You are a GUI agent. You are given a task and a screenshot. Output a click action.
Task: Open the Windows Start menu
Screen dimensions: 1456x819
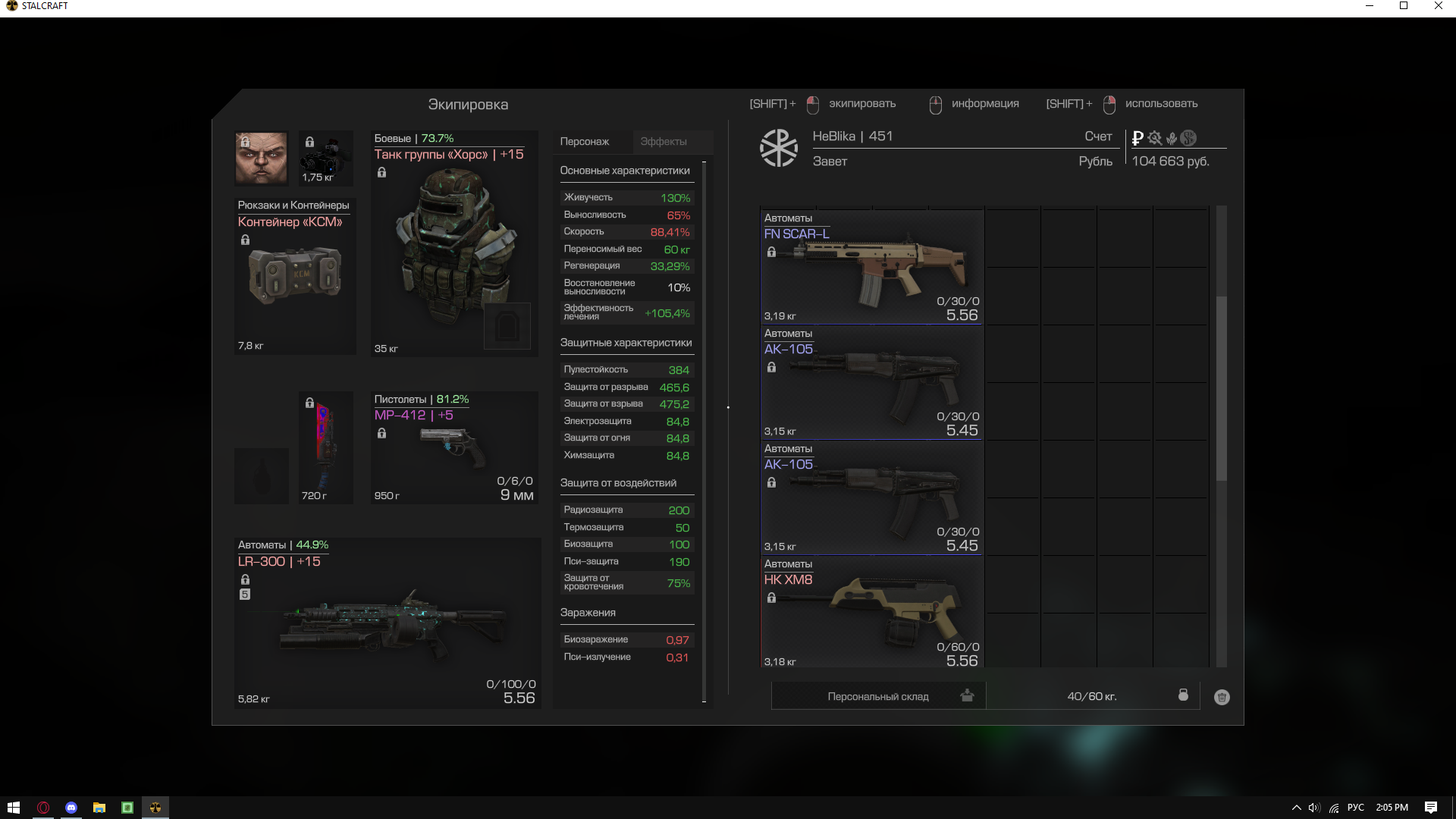[14, 808]
